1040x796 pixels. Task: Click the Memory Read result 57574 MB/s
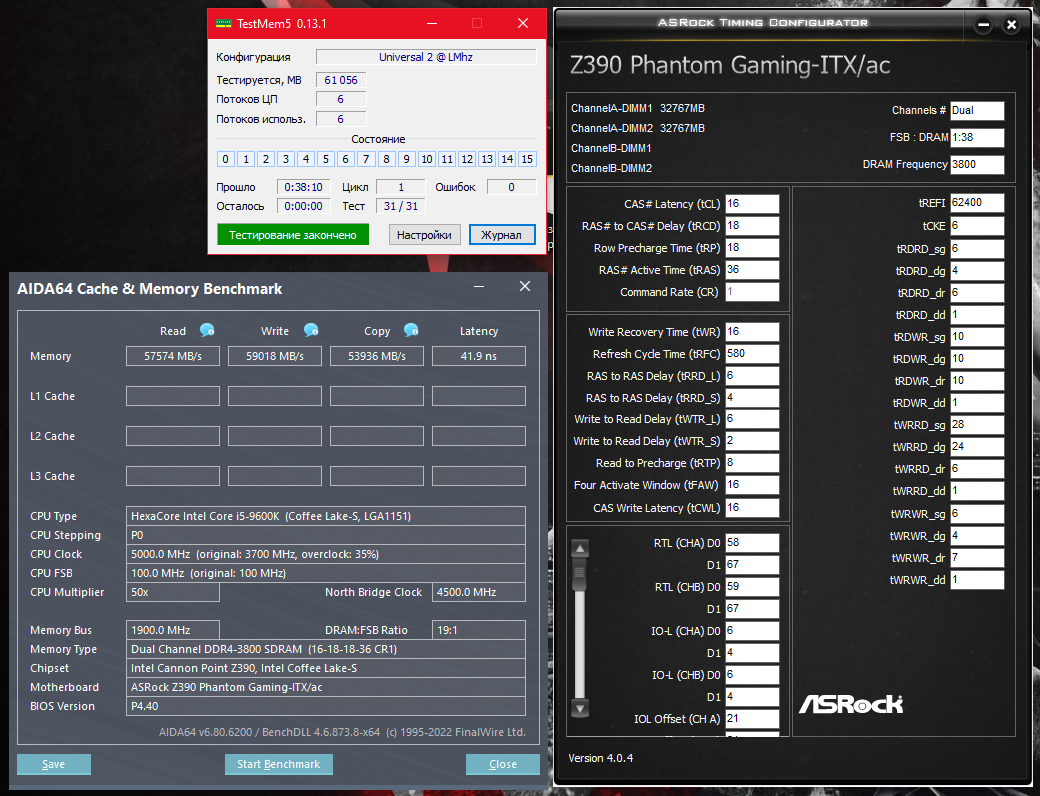pyautogui.click(x=173, y=356)
